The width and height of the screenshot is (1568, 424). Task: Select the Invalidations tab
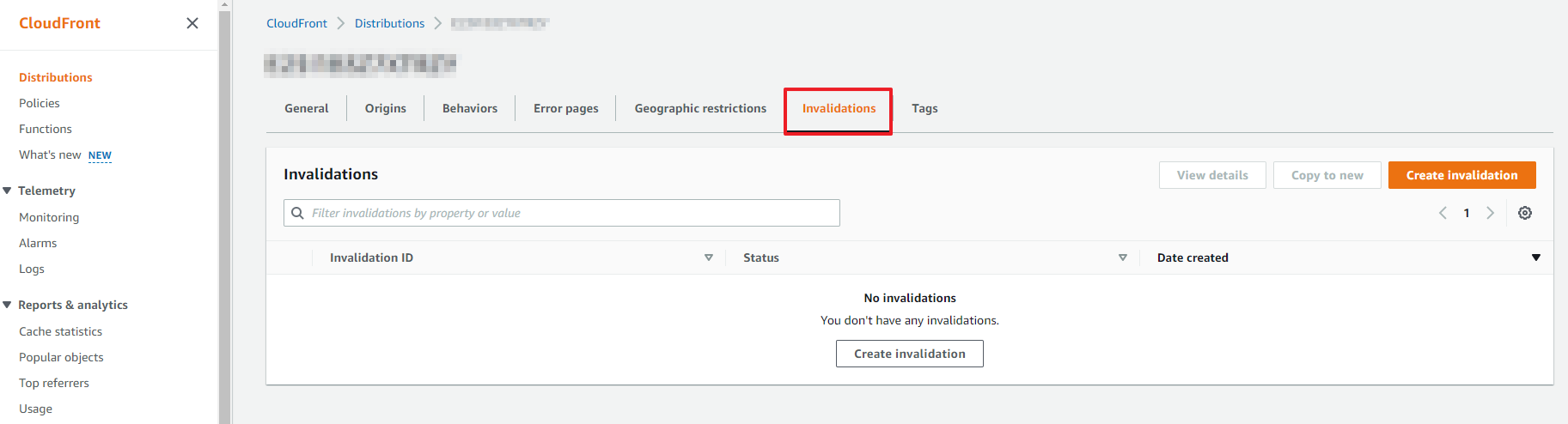click(x=839, y=109)
